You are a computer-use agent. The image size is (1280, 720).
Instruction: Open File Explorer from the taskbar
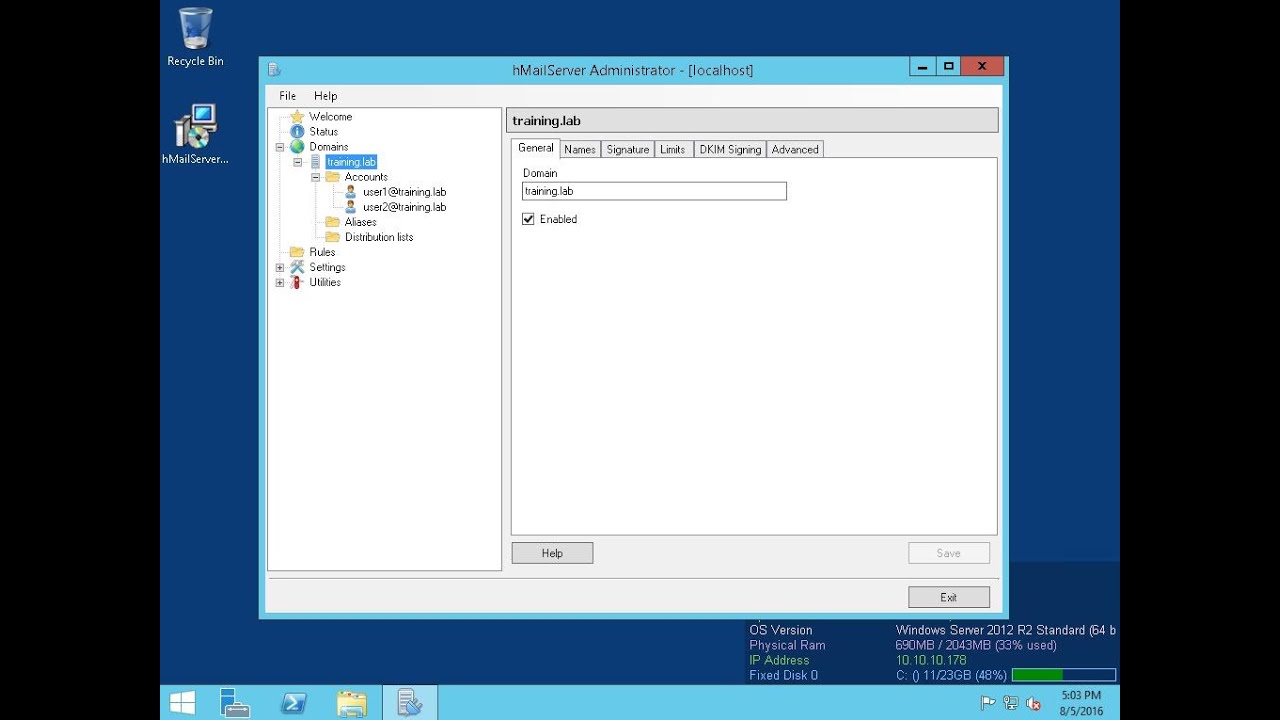(x=351, y=703)
